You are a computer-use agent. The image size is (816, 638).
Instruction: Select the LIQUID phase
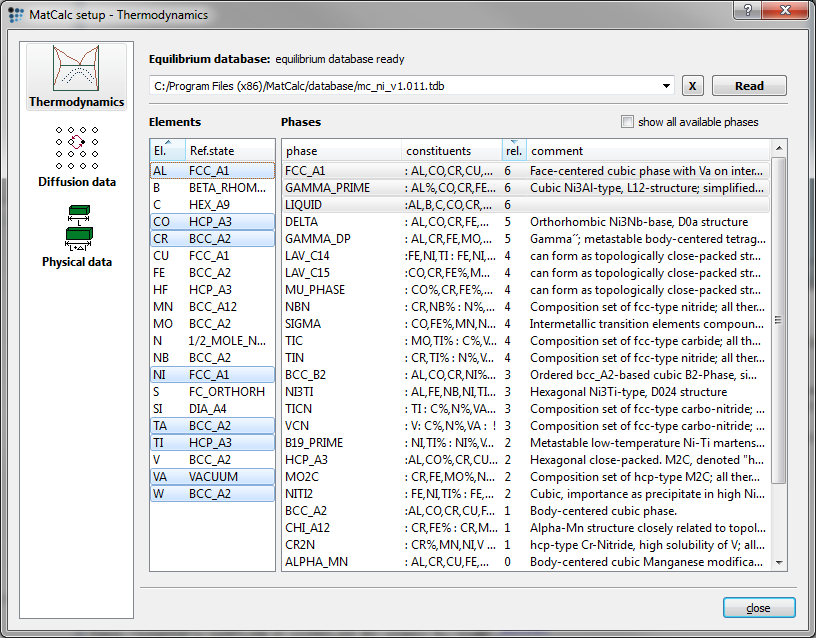(526, 205)
